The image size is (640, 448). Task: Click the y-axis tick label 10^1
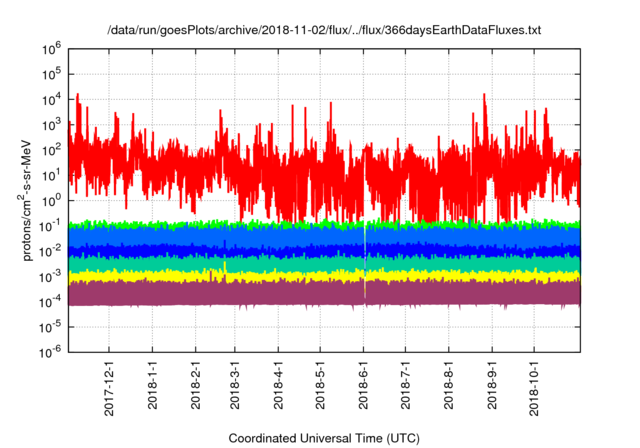[51, 176]
